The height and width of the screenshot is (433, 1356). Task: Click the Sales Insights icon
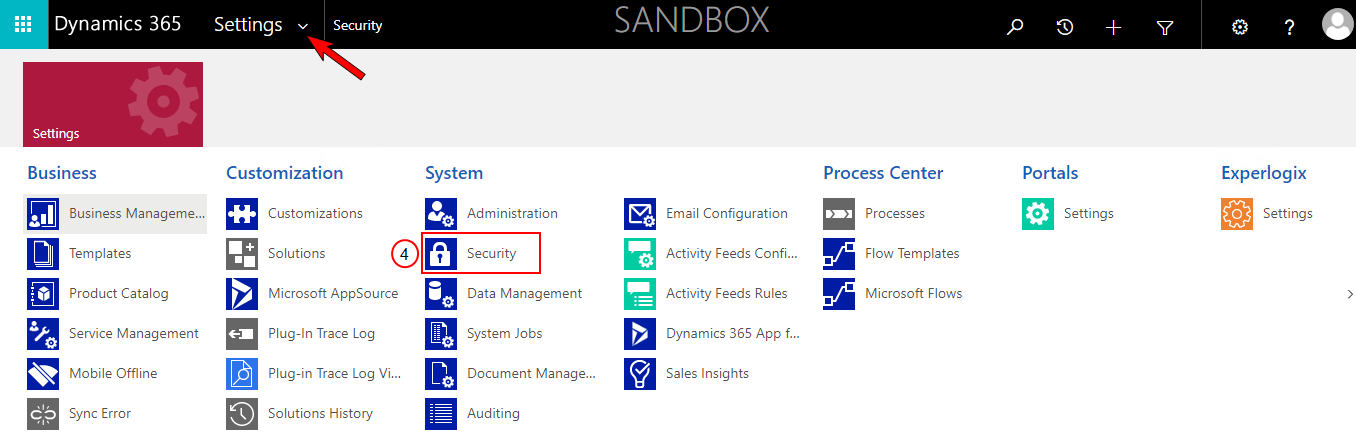[x=640, y=374]
